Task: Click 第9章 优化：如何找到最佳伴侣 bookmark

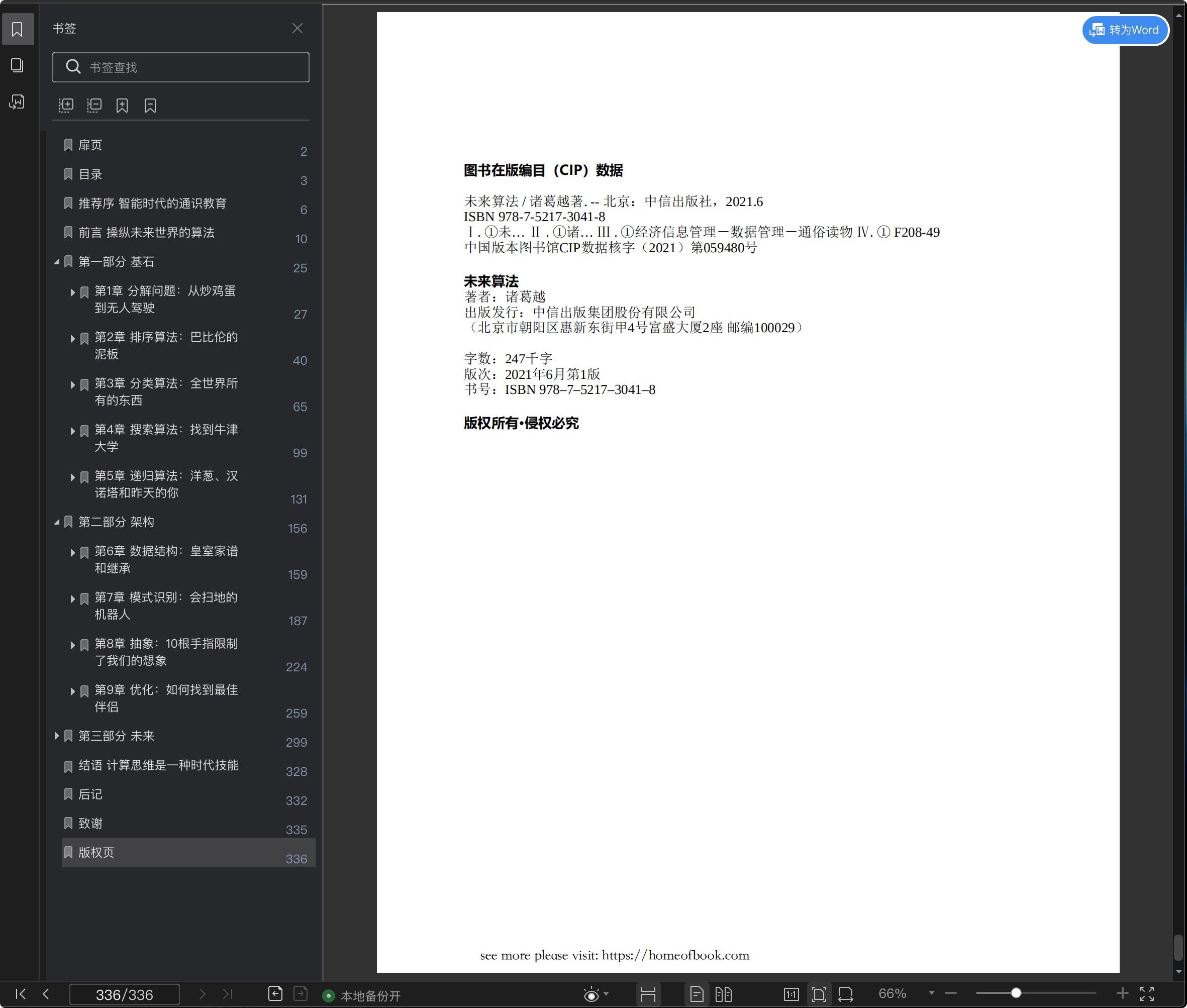Action: point(166,698)
